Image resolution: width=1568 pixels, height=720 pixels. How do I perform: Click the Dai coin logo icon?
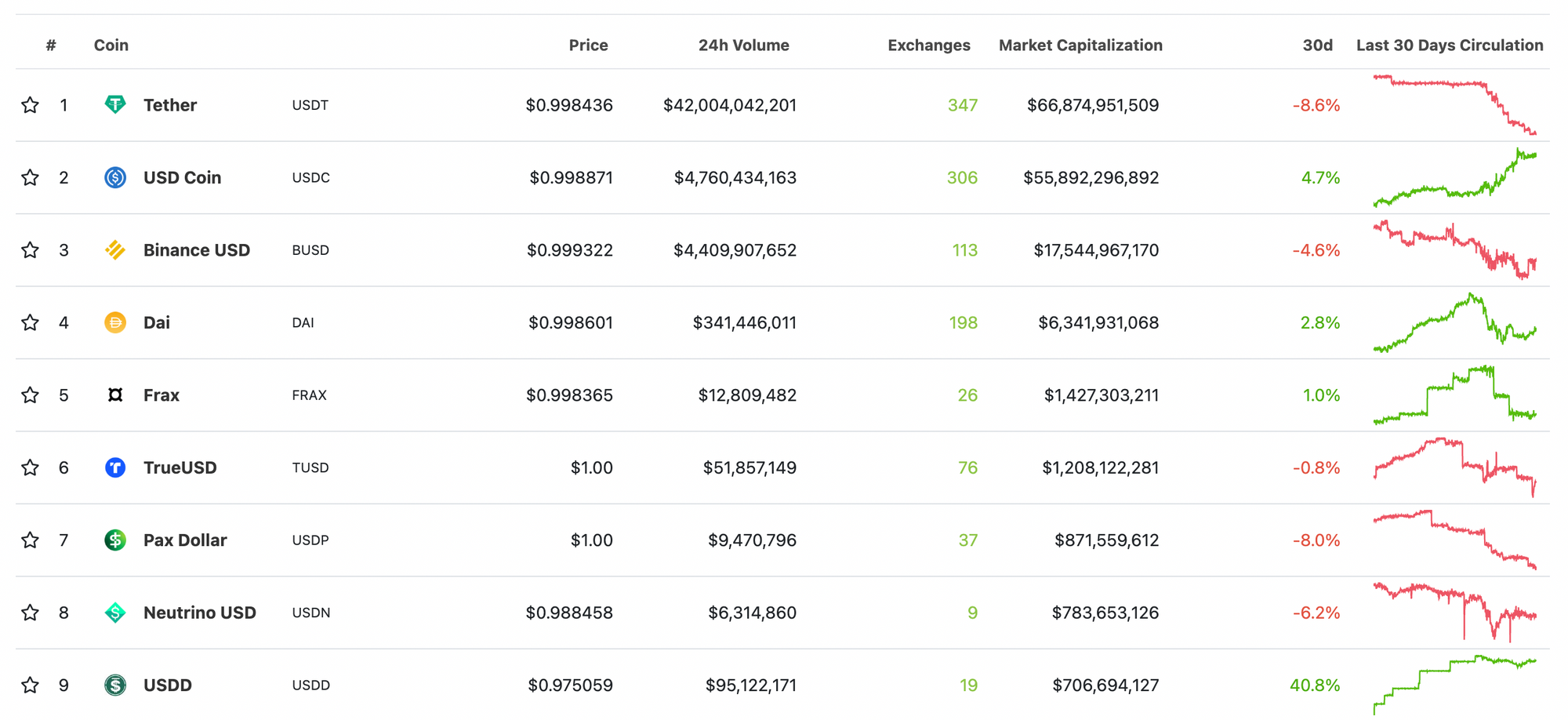[x=115, y=322]
